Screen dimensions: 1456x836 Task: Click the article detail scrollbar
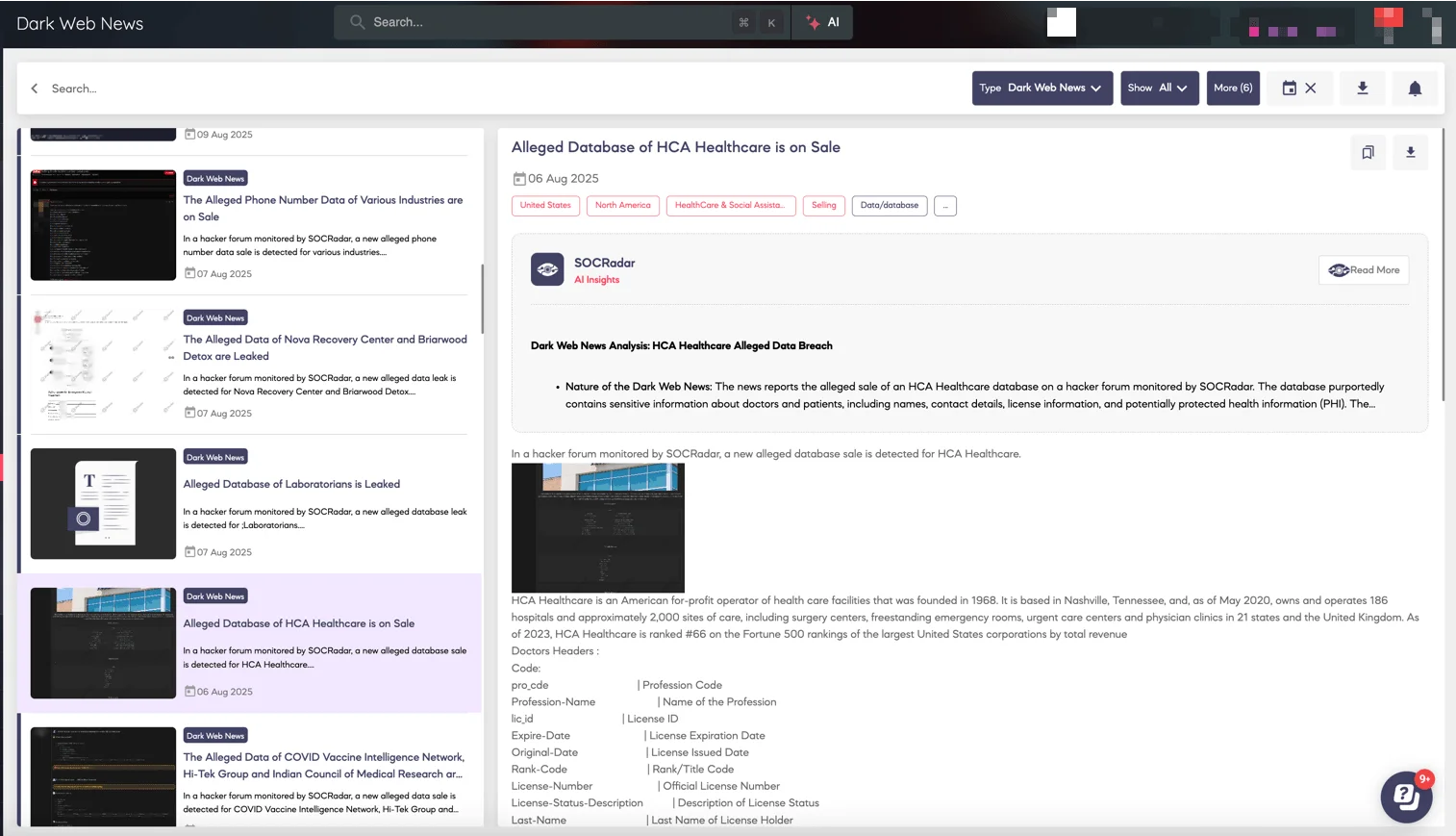pyautogui.click(x=1443, y=265)
